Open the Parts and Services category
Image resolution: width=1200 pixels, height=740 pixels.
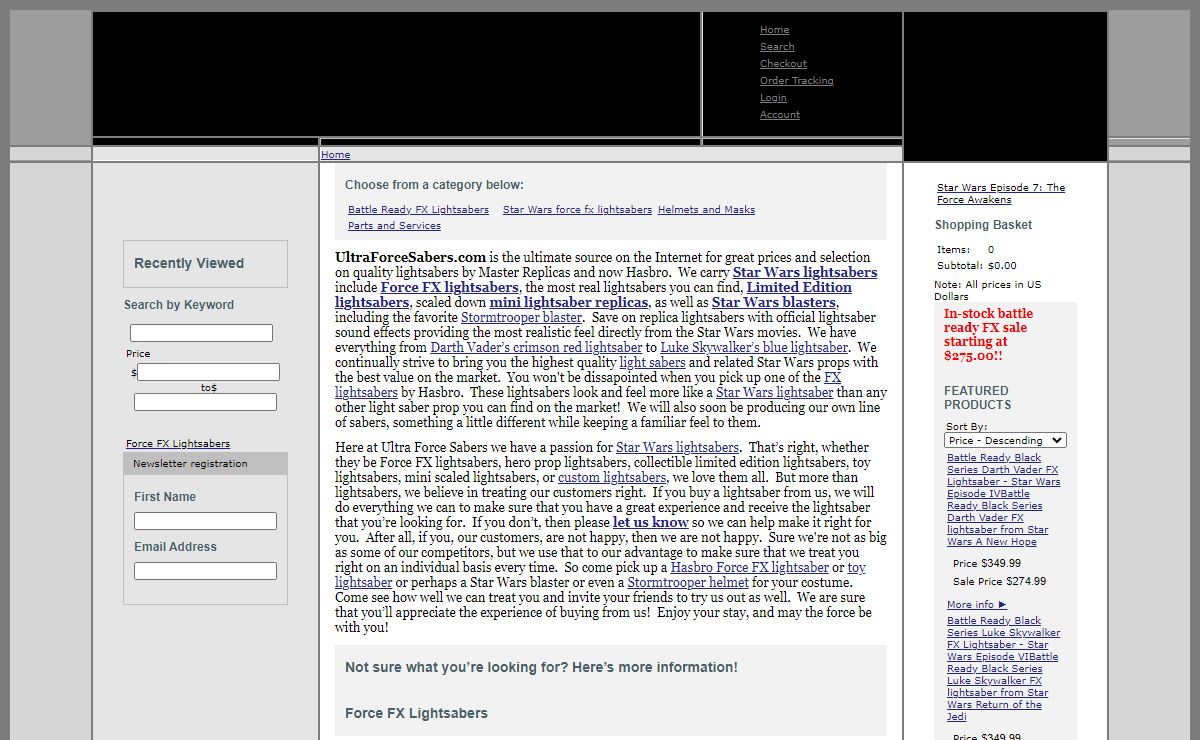(394, 226)
